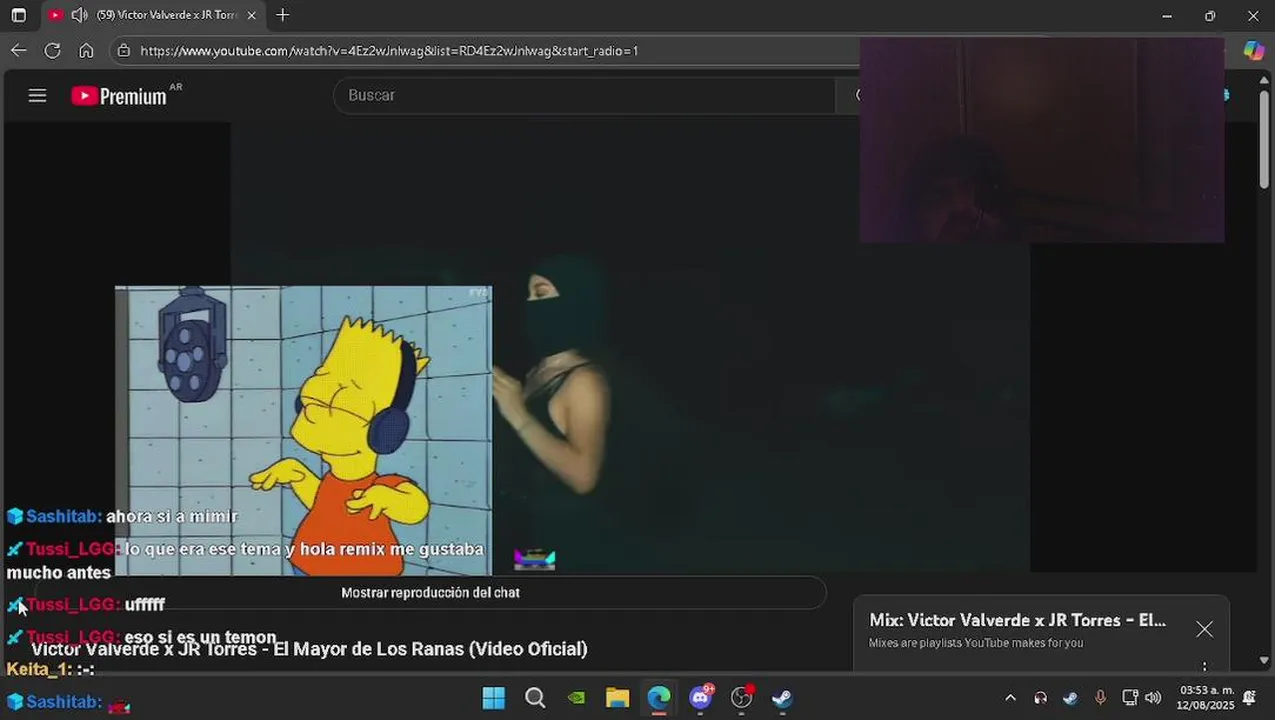
Task: Click Sashitab's chat message ahora si a mimir
Action: coord(172,517)
